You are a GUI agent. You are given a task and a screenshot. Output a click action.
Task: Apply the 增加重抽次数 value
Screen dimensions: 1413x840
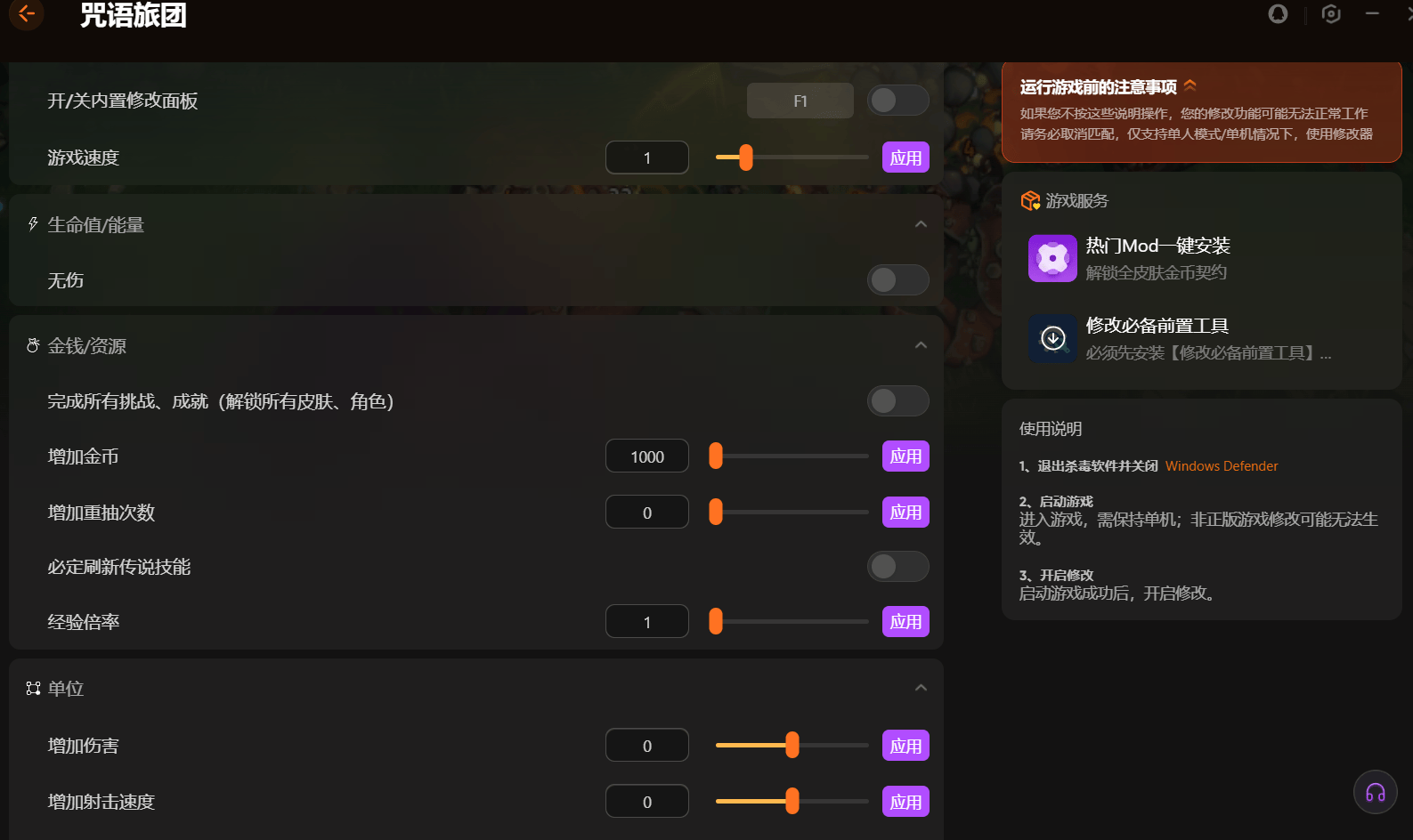(x=905, y=513)
